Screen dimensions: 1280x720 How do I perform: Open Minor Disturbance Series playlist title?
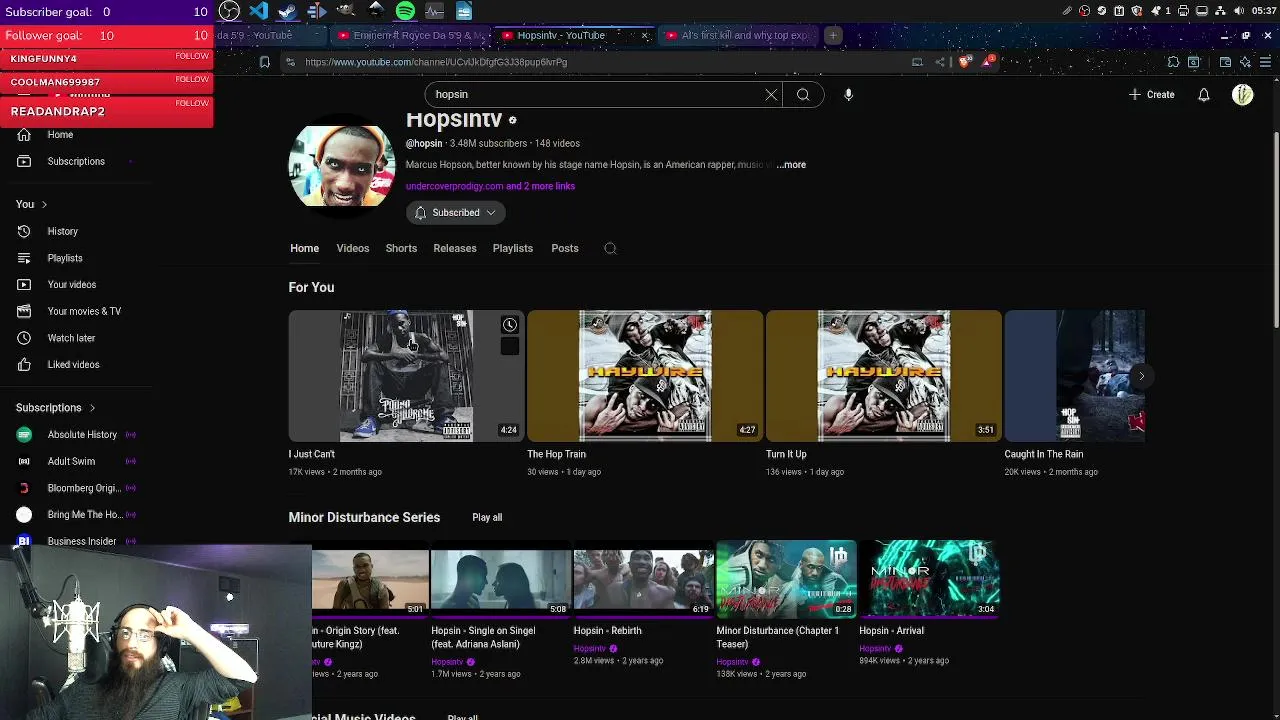pos(364,518)
